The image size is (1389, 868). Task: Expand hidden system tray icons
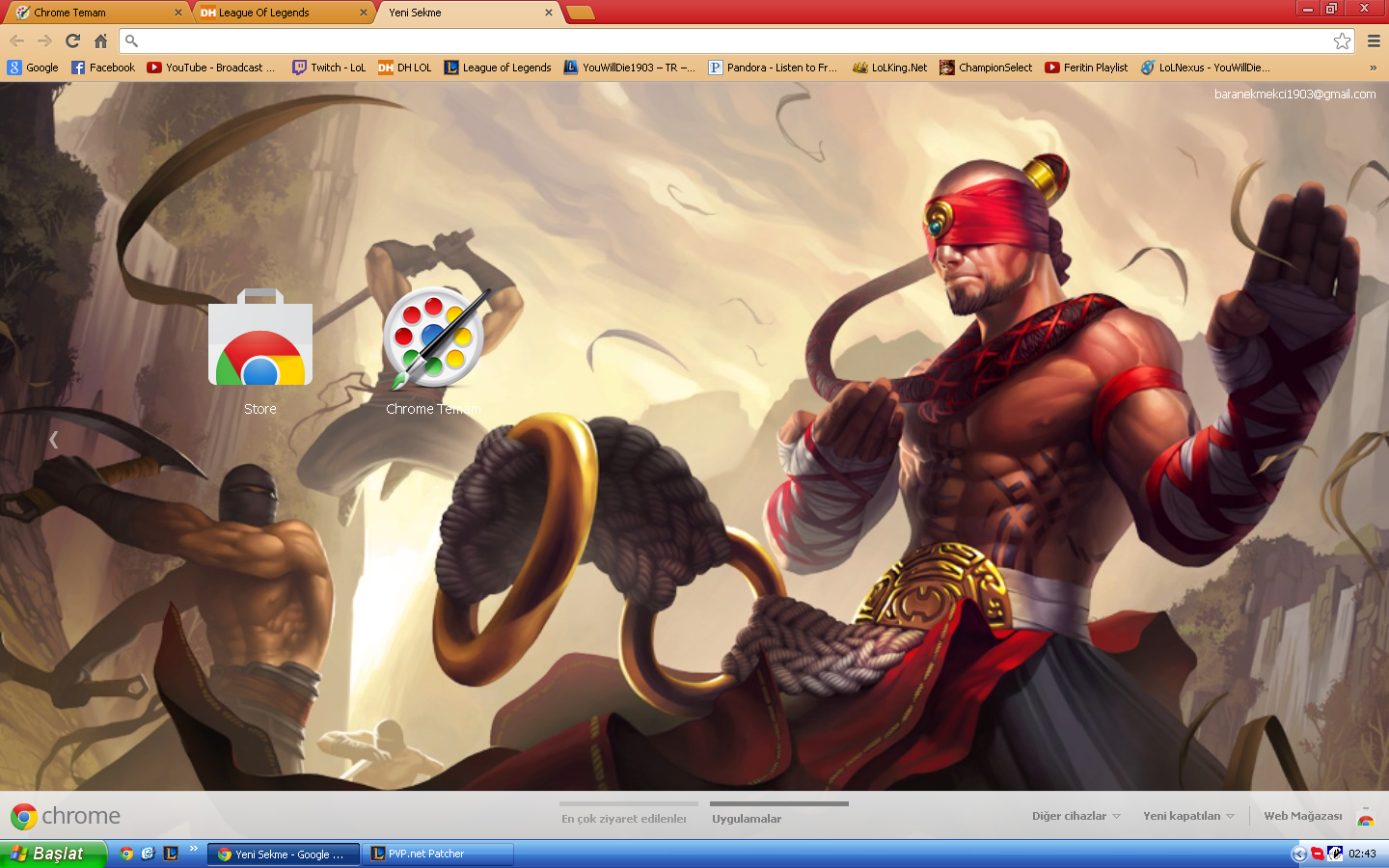coord(1299,854)
